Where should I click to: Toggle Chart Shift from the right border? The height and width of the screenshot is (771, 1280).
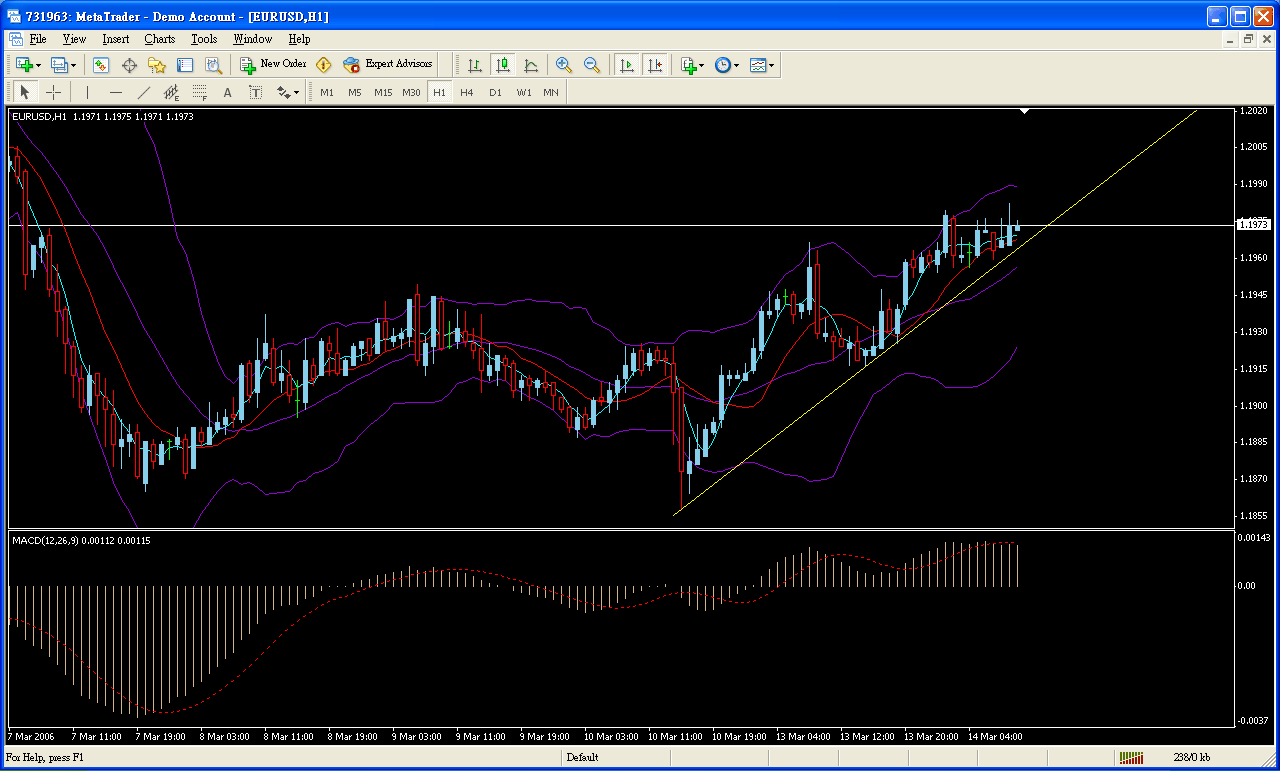click(655, 65)
